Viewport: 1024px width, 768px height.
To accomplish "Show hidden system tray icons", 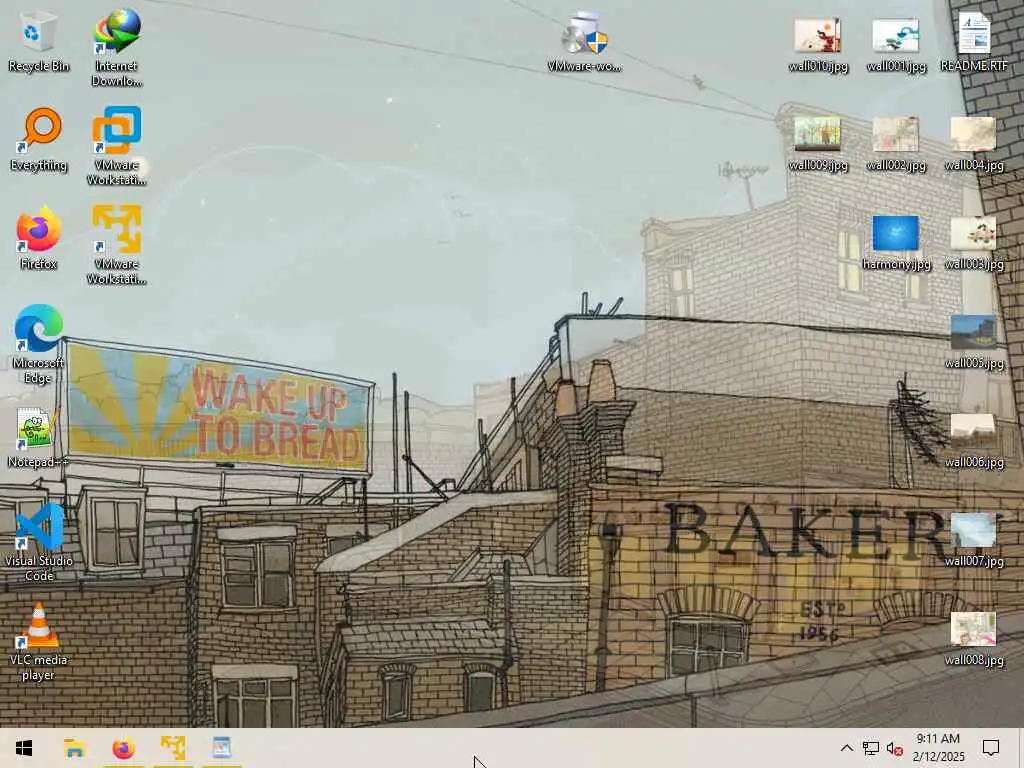I will (x=846, y=748).
